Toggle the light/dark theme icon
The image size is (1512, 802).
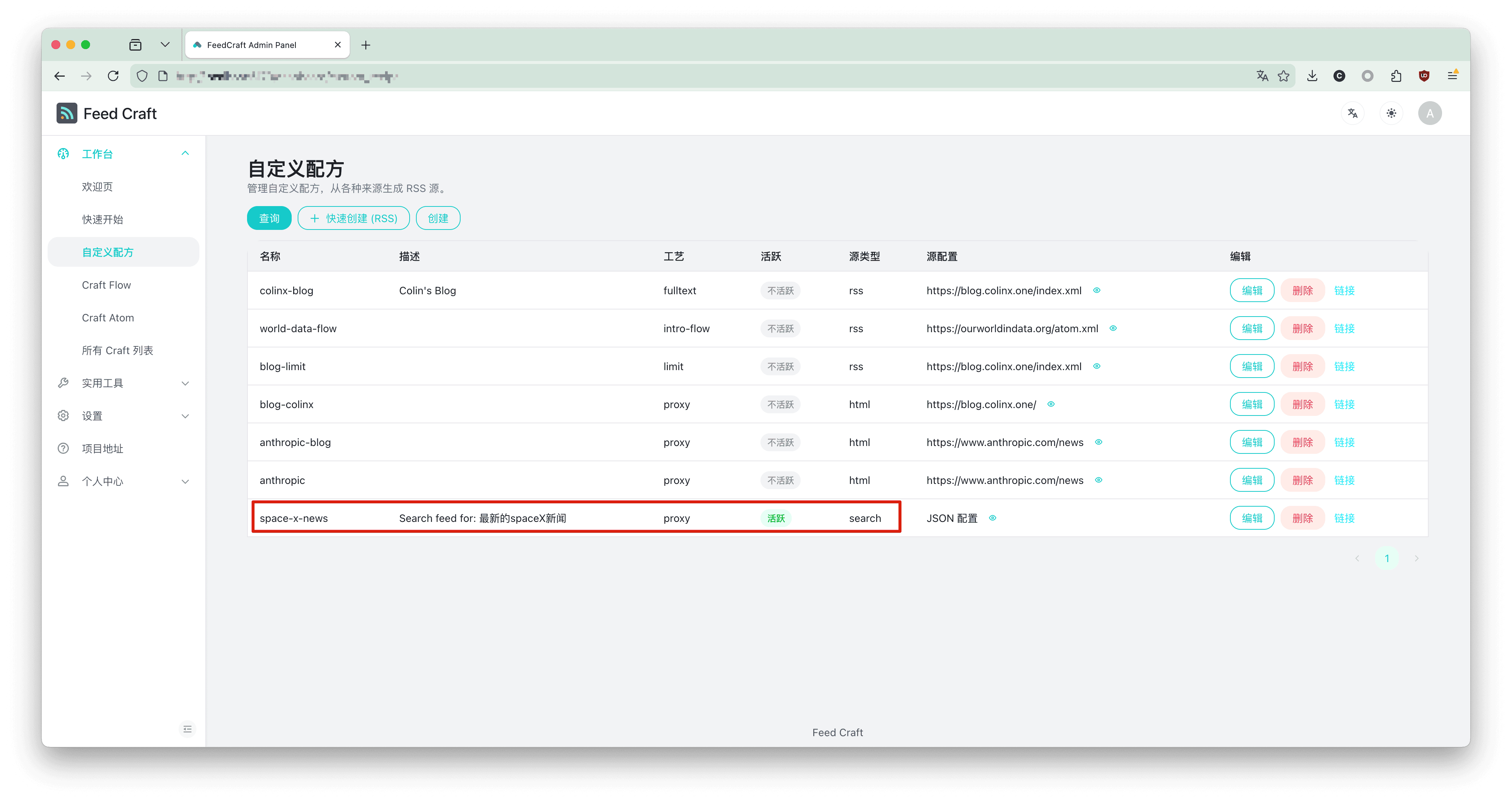1391,113
